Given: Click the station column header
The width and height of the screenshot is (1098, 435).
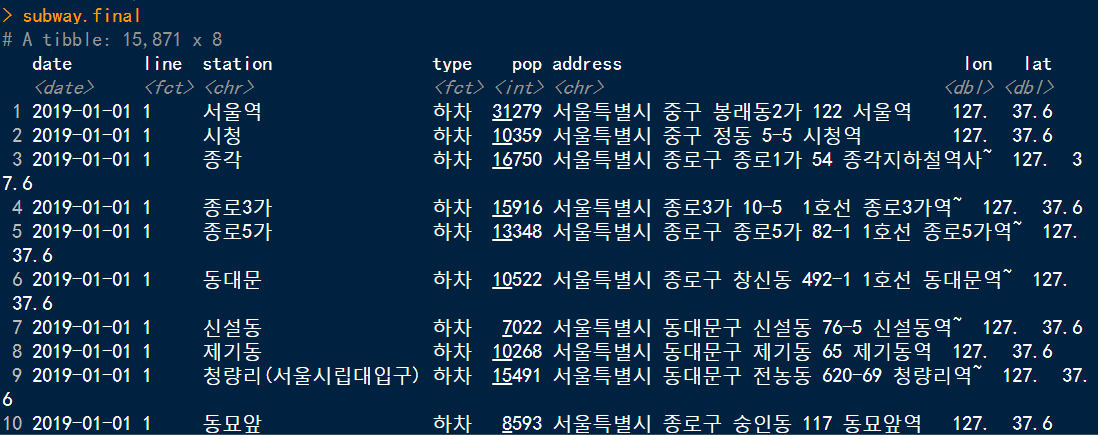Looking at the screenshot, I should click(x=237, y=64).
